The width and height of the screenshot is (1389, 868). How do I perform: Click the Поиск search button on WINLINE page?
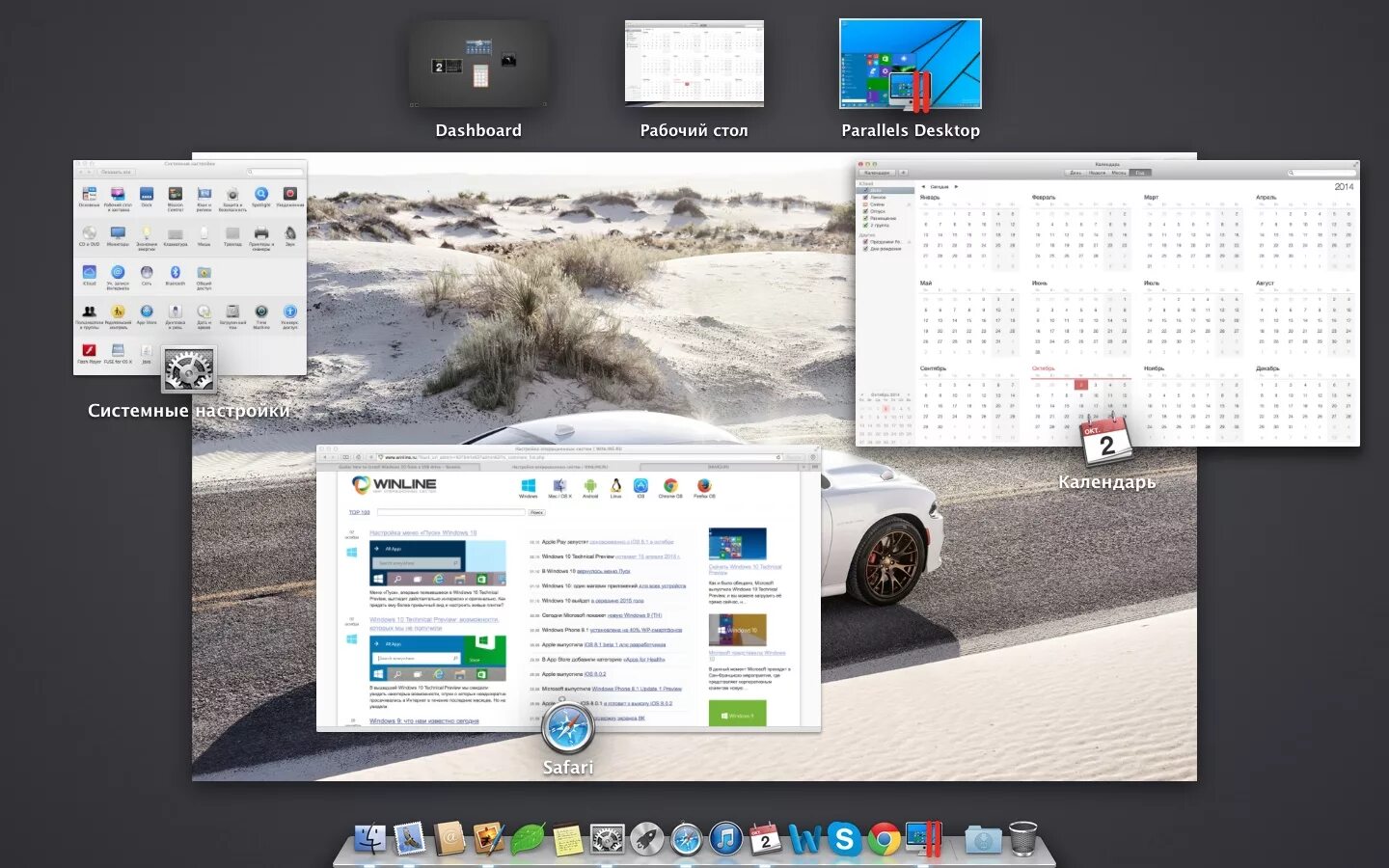(536, 512)
